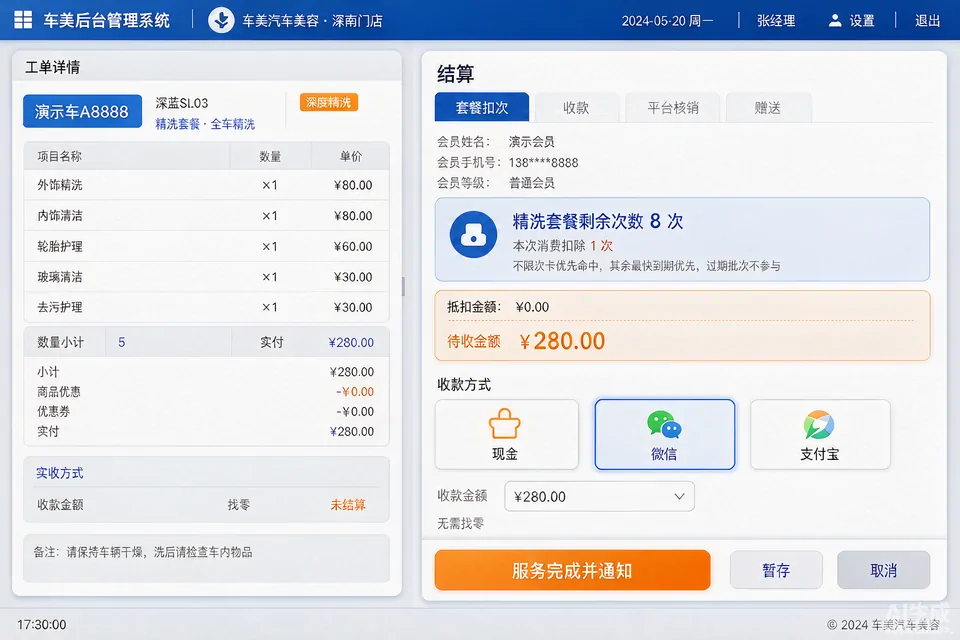Click the 暂存 button
Viewport: 960px width, 640px height.
click(776, 570)
